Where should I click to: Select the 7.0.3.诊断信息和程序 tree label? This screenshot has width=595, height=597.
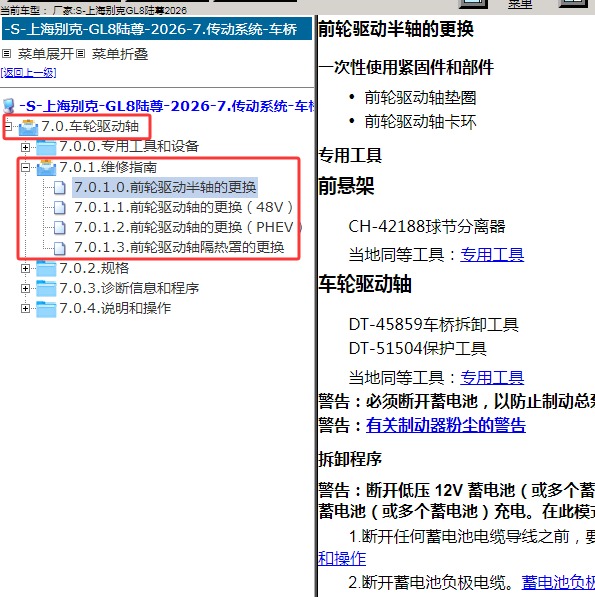pos(129,288)
